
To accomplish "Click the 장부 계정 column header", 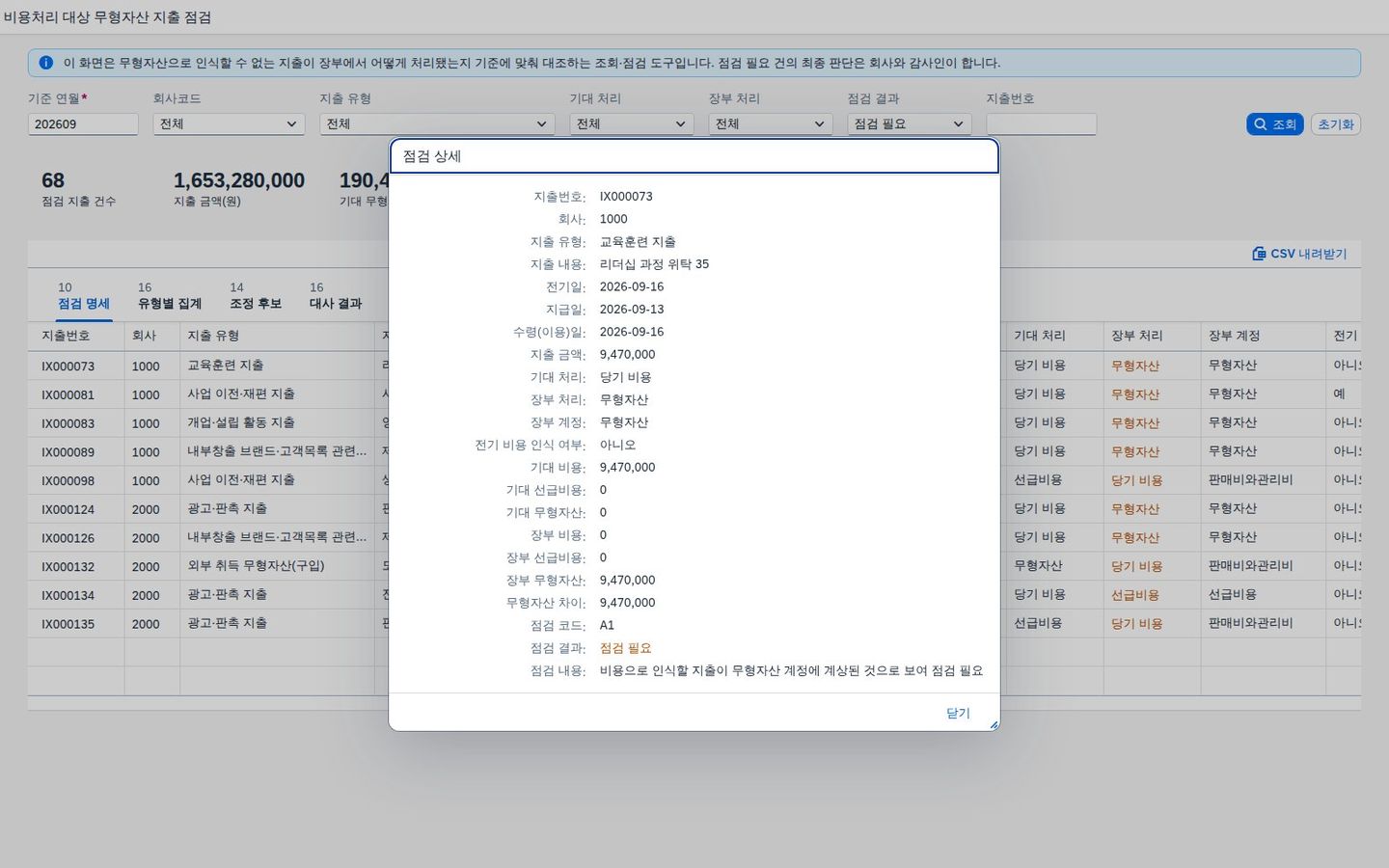I will click(x=1264, y=336).
